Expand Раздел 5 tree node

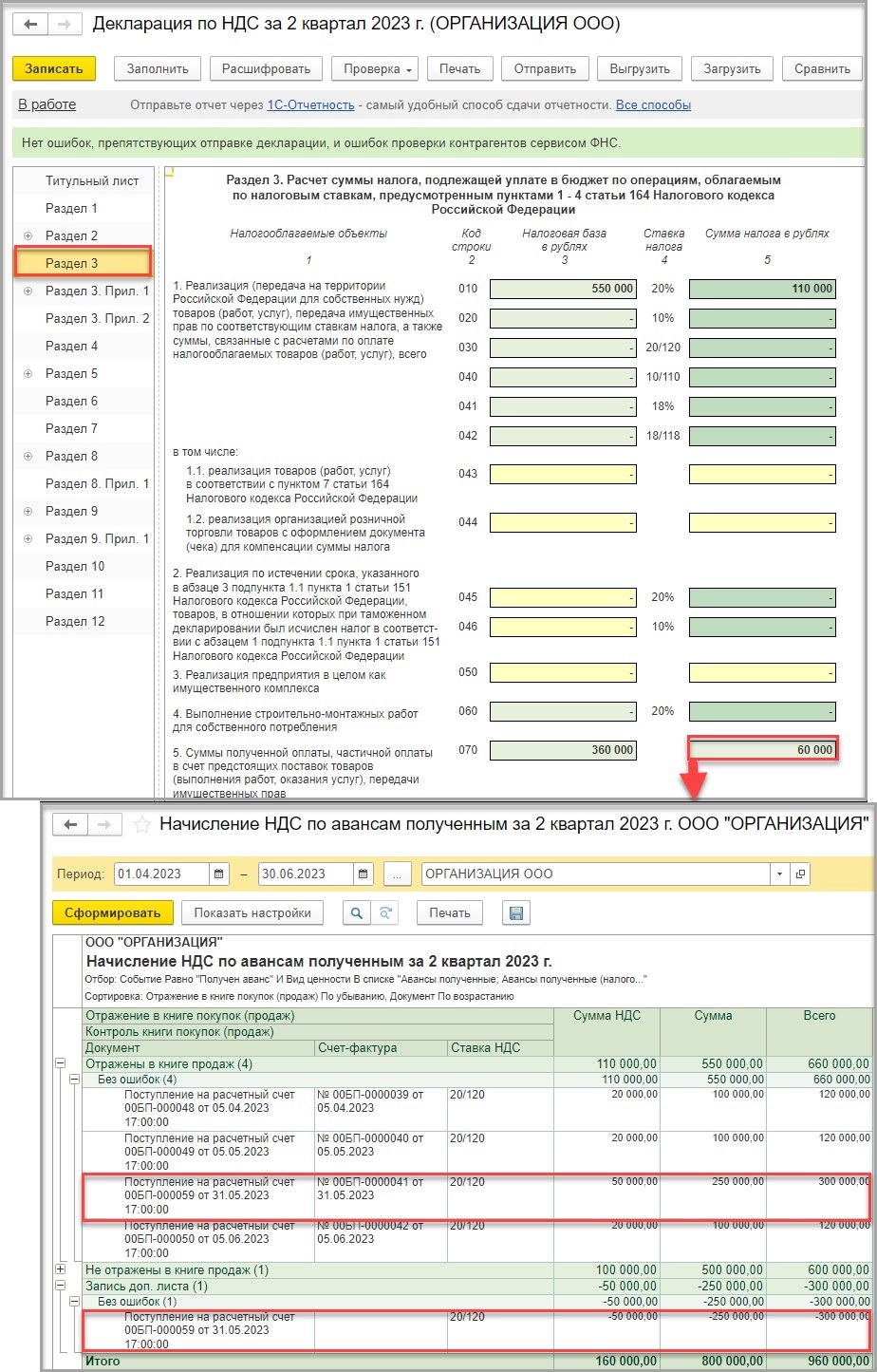click(28, 373)
